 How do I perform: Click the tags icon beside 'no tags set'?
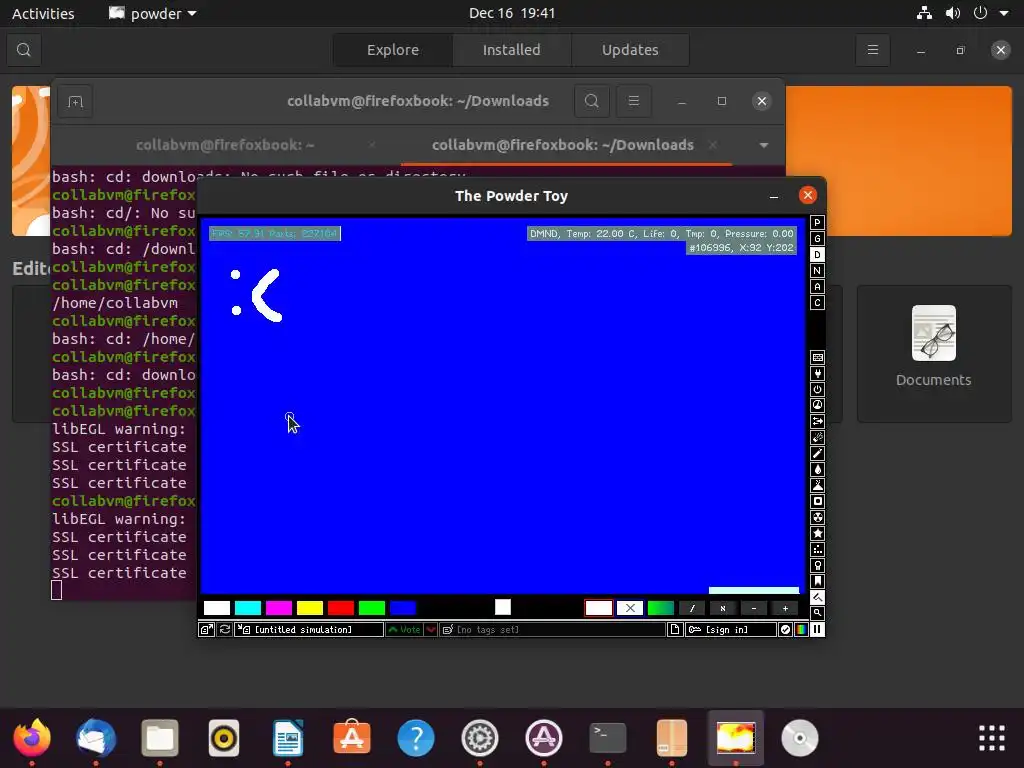pyautogui.click(x=448, y=630)
